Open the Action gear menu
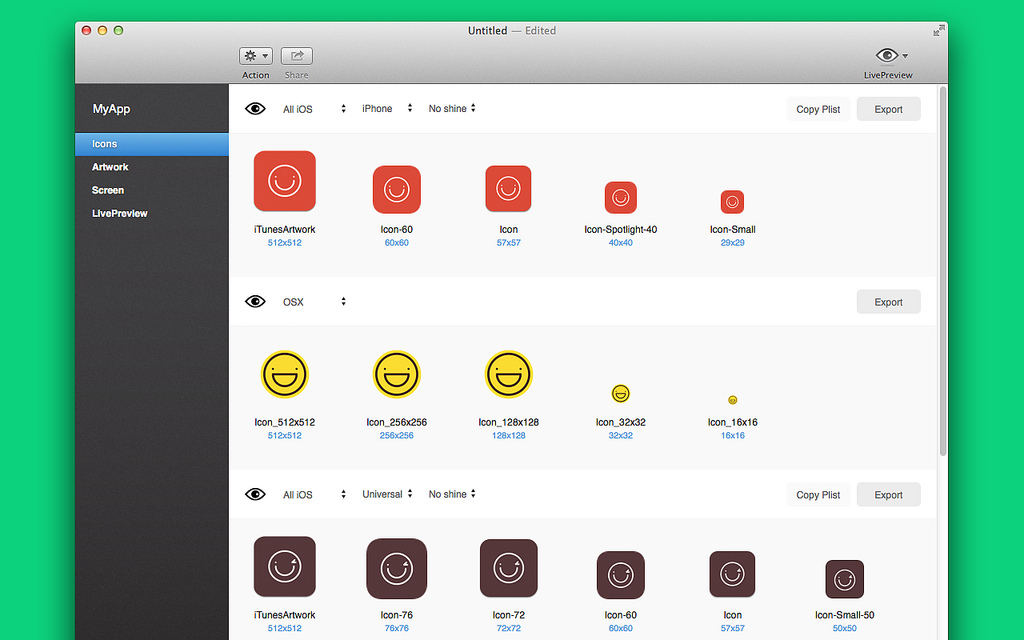1024x640 pixels. click(256, 57)
